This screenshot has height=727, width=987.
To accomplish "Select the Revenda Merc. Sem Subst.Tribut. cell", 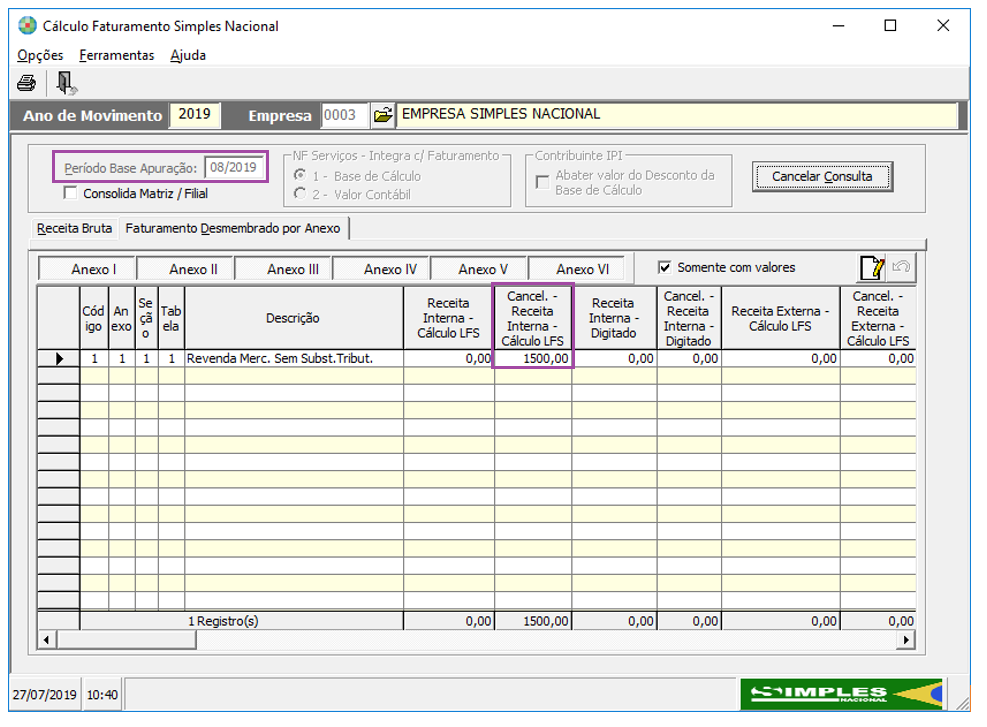I will [293, 359].
